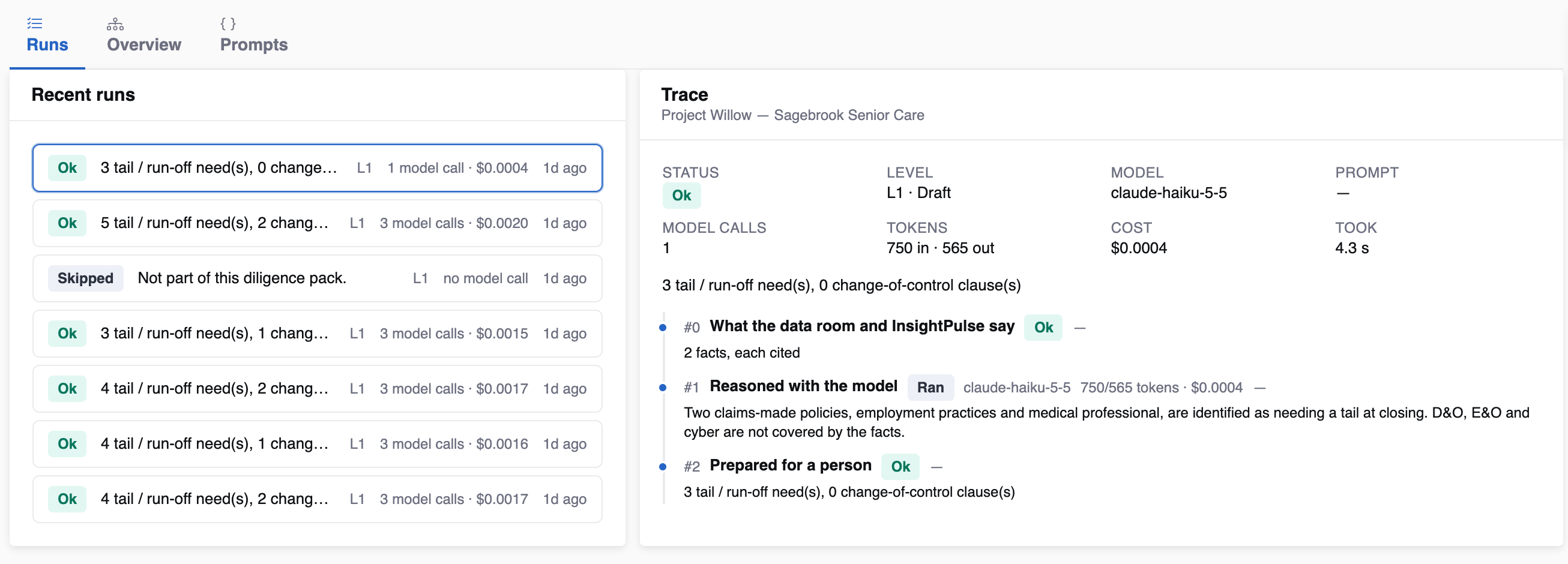Switch to the Overview tab
Viewport: 1568px width, 564px height.
click(143, 35)
